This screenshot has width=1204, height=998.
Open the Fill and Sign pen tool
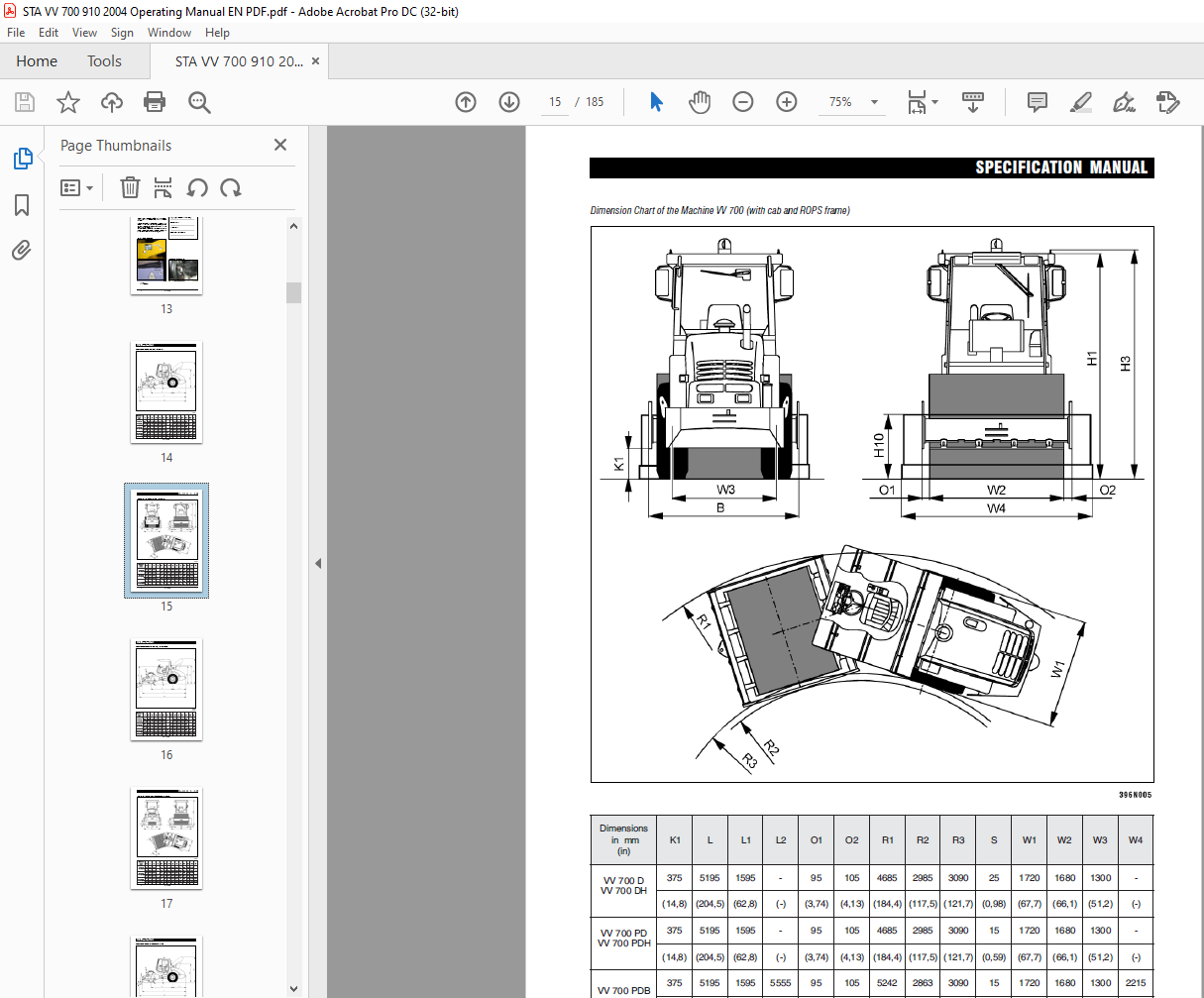tap(1124, 102)
